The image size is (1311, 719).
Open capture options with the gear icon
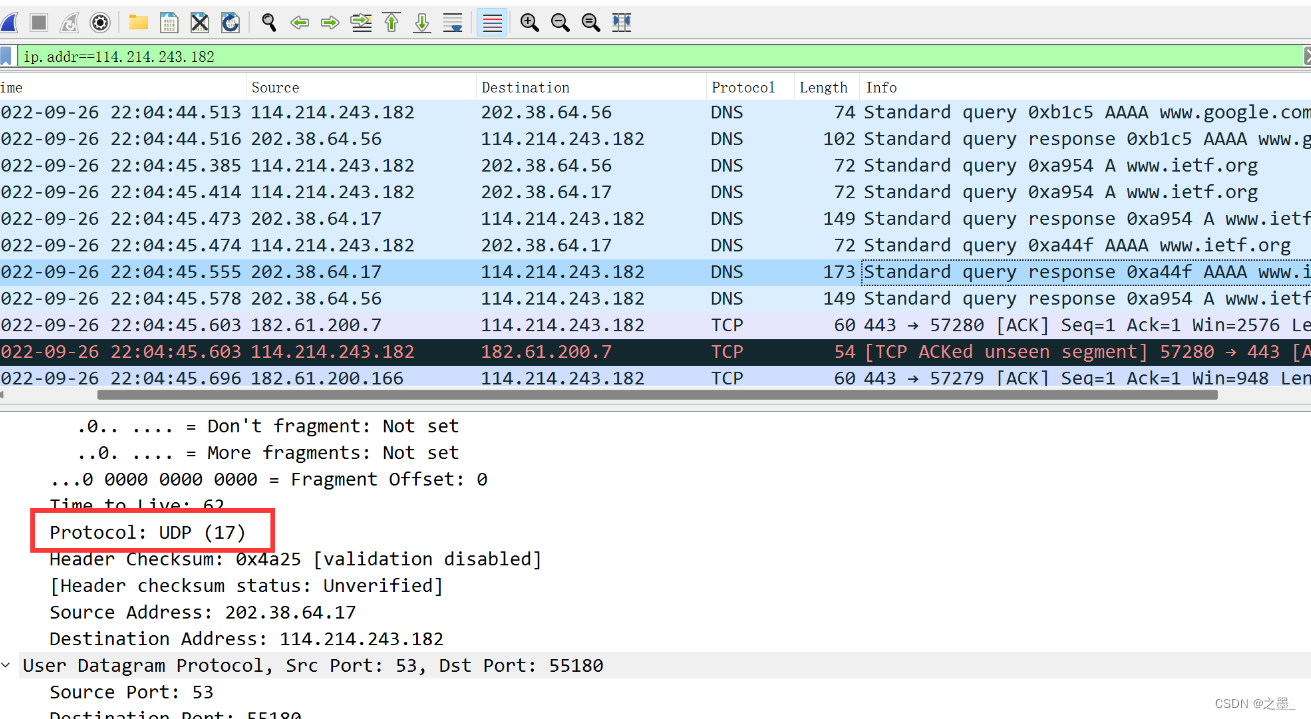pos(100,22)
